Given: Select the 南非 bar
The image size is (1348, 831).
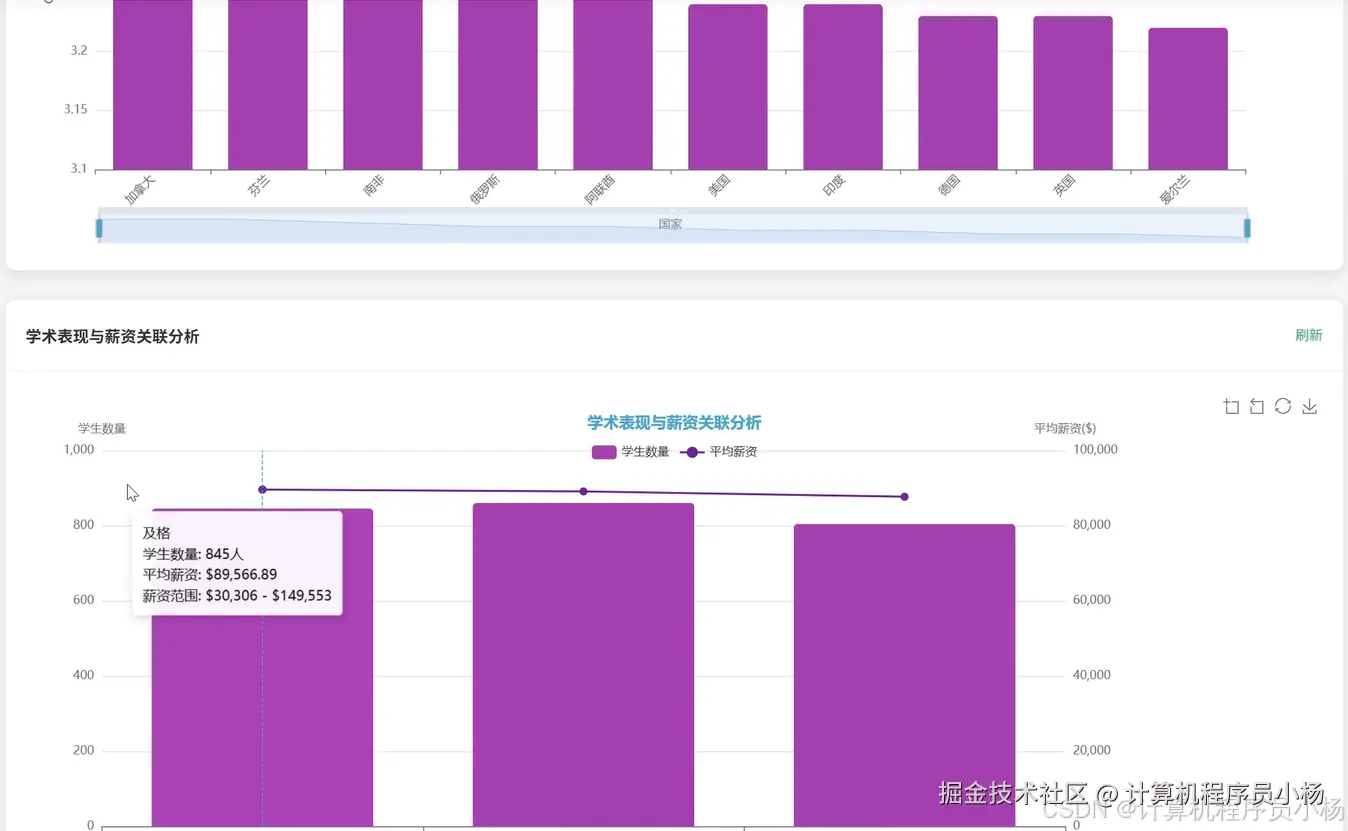Looking at the screenshot, I should click(x=383, y=85).
